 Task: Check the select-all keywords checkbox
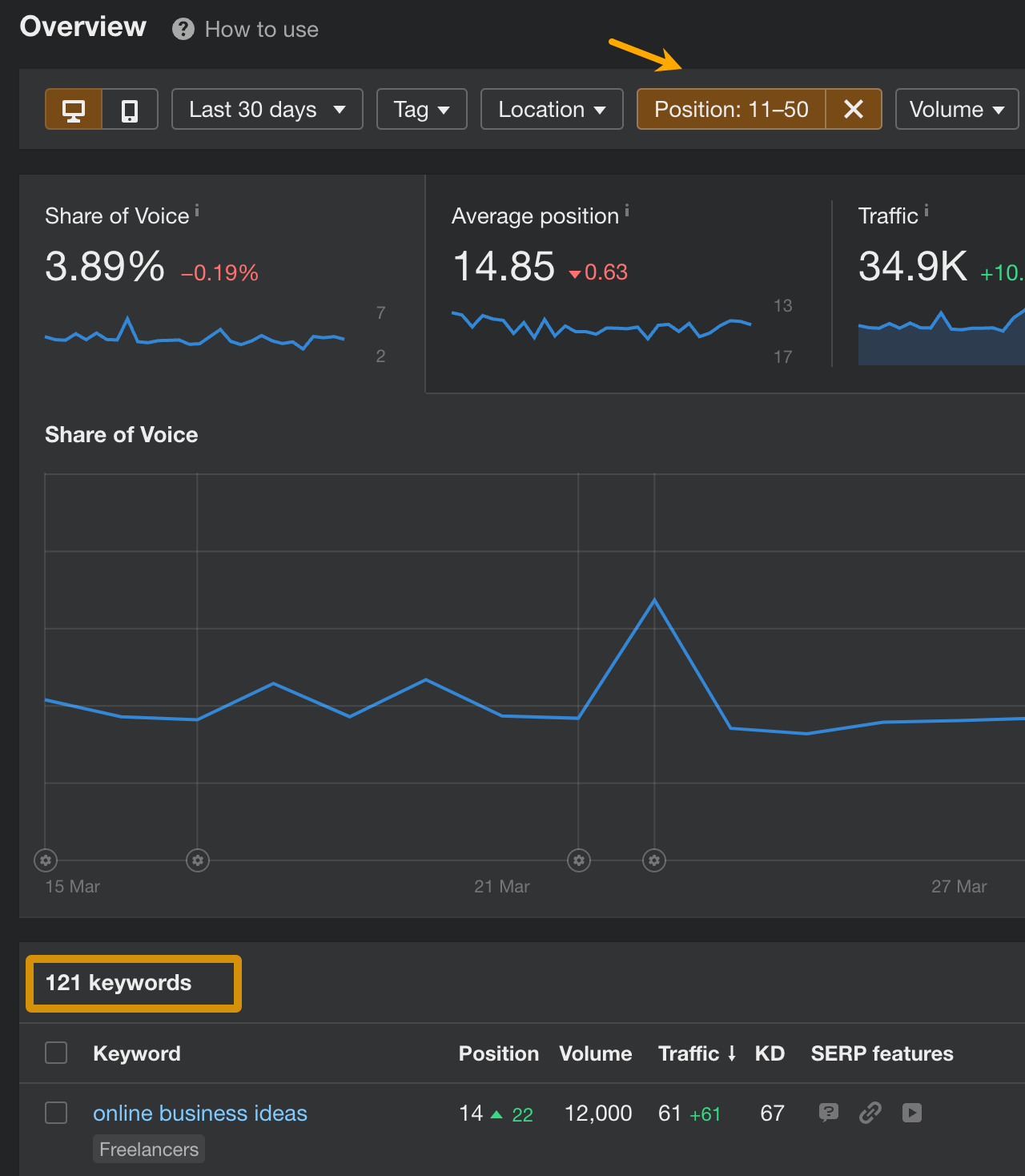(x=56, y=1053)
